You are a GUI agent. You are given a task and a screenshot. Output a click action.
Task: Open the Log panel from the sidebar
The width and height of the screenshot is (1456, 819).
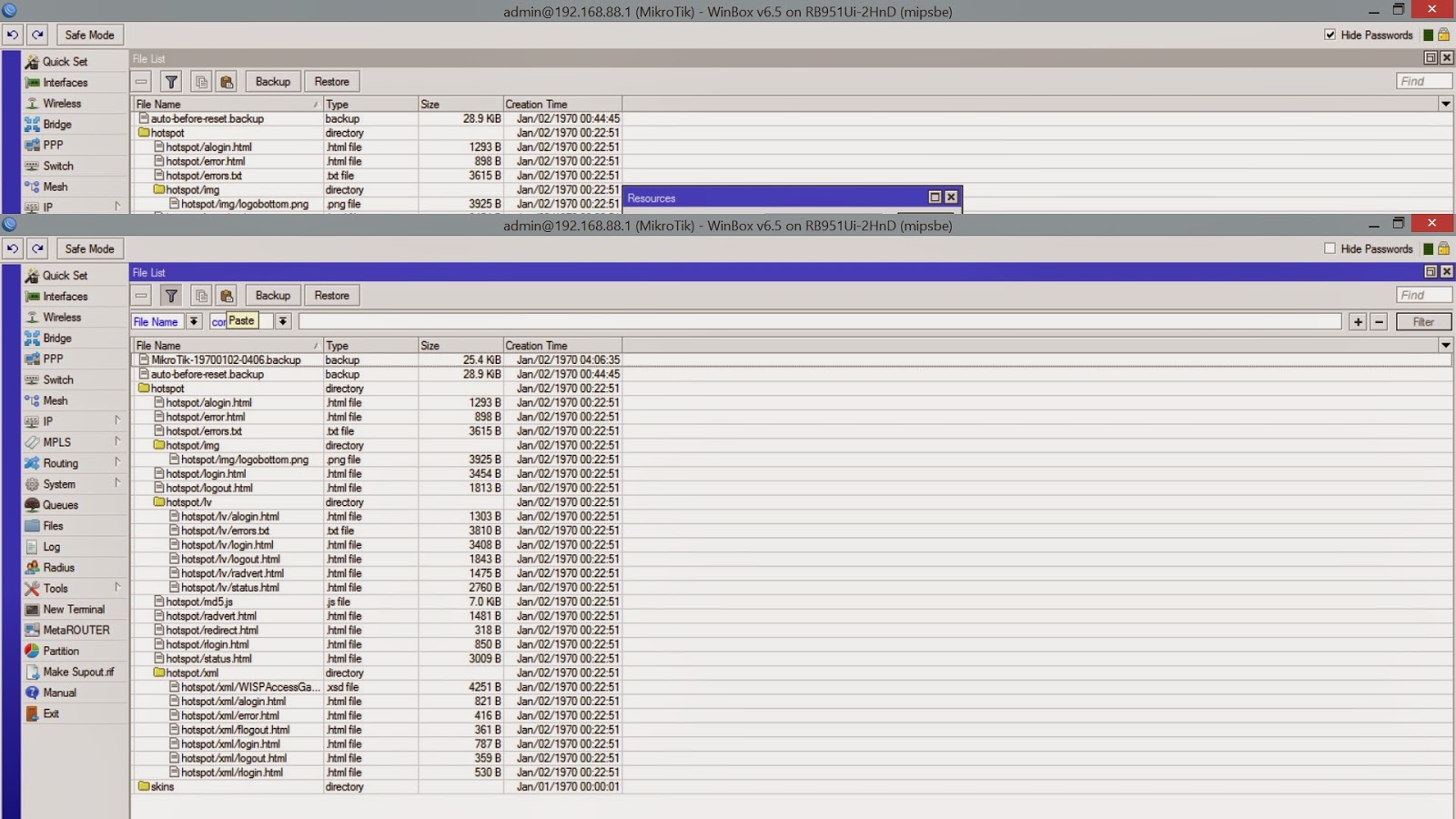coord(53,546)
